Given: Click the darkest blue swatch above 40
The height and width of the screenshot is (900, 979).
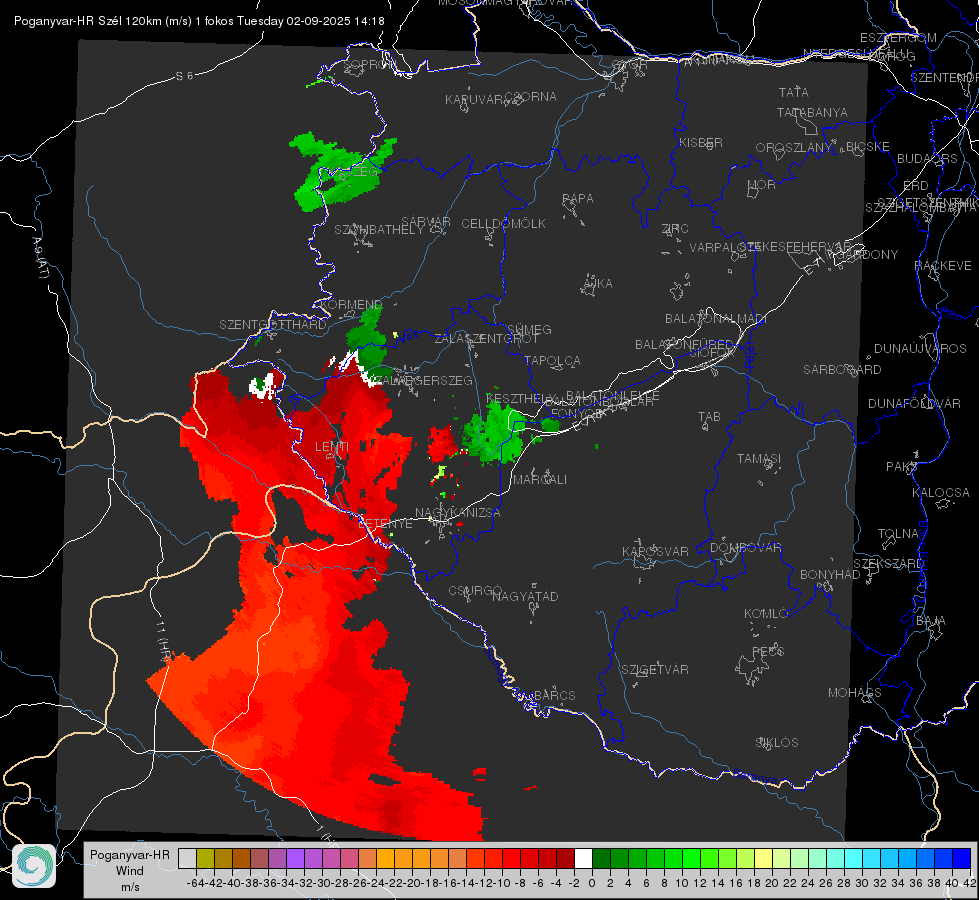Looking at the screenshot, I should click(x=962, y=858).
